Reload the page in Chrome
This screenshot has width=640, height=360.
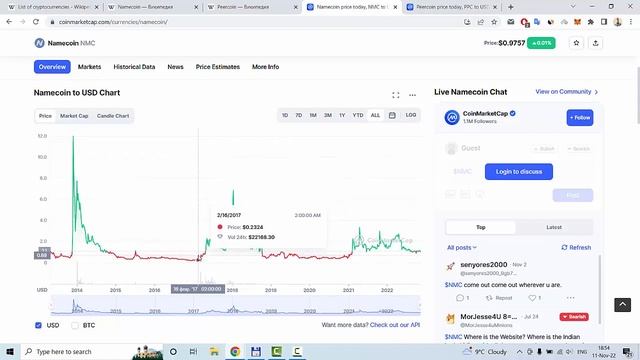coord(36,22)
